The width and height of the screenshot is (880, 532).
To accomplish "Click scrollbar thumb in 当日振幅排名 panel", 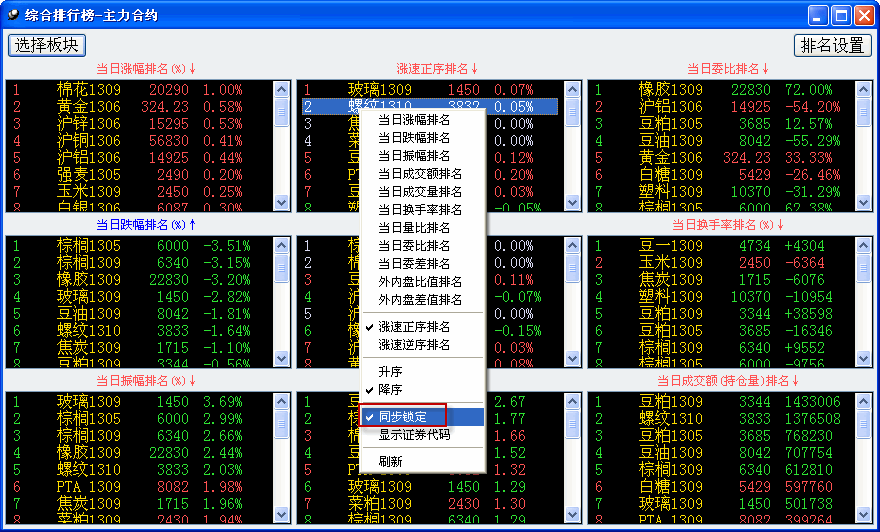I will coord(281,424).
